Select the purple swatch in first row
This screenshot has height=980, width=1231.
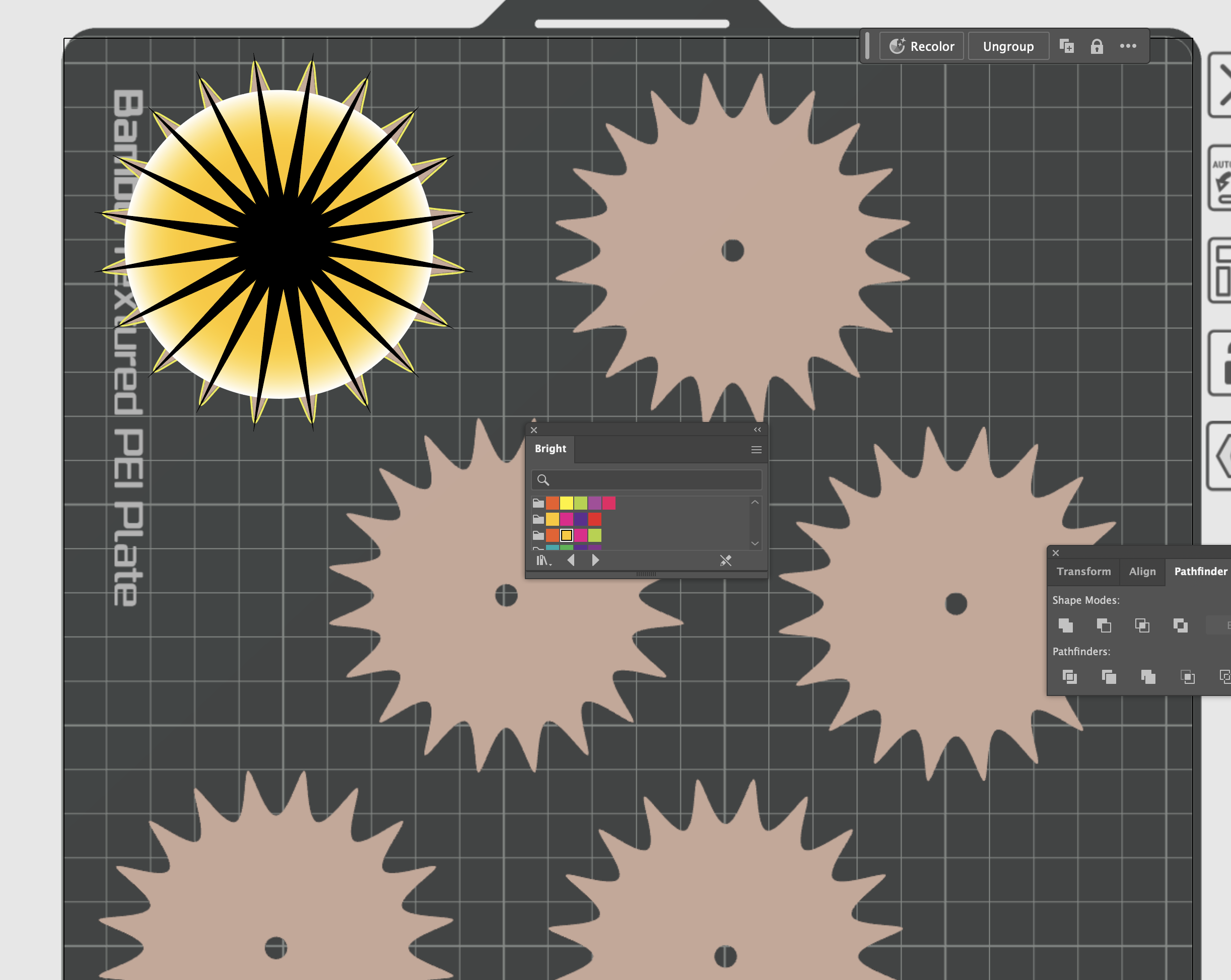(x=594, y=503)
